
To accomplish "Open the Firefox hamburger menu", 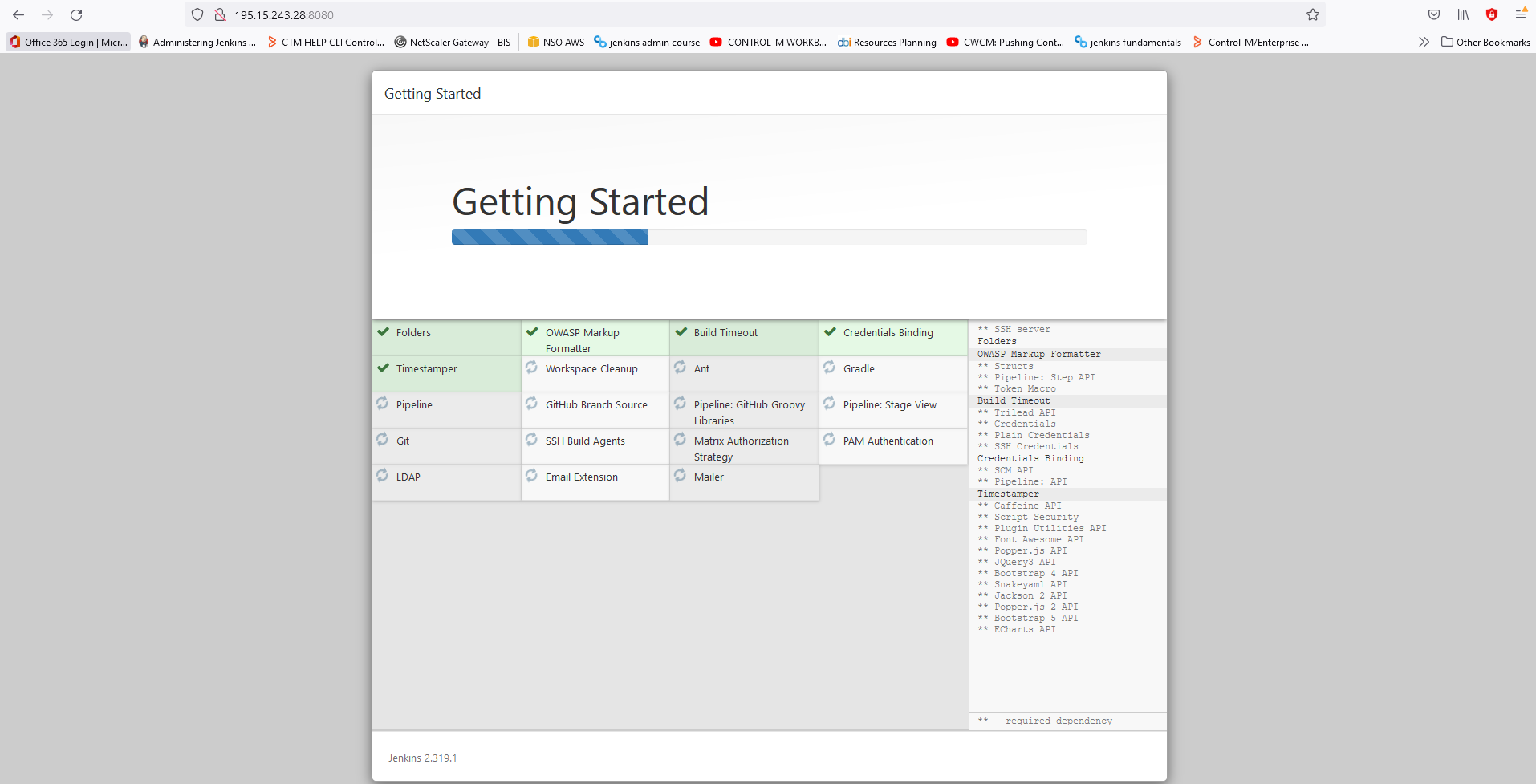I will [x=1521, y=14].
